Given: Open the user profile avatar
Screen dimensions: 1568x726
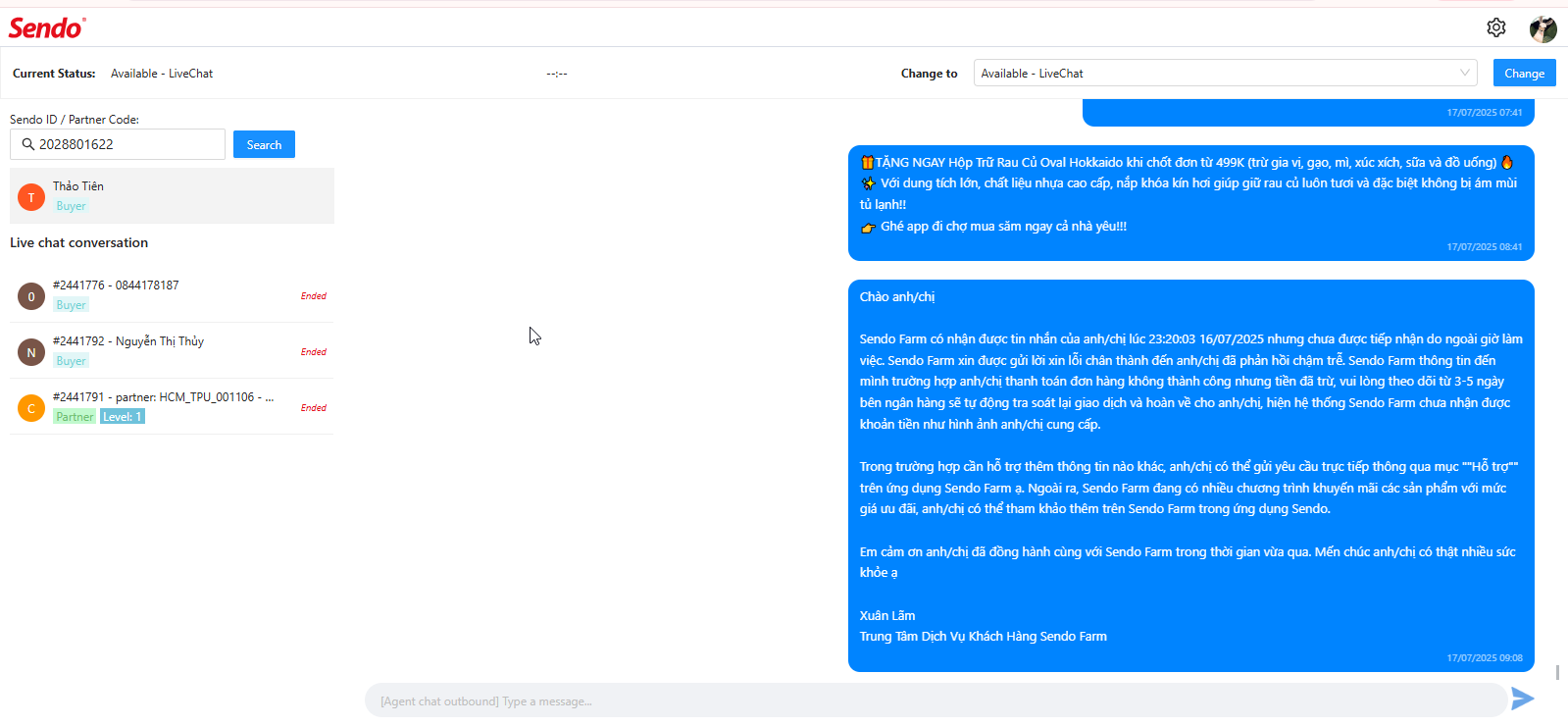Looking at the screenshot, I should 1543,28.
